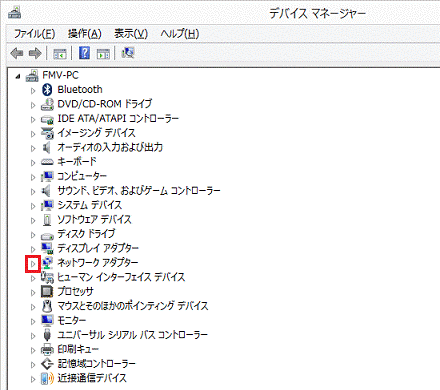
Task: Click the オーディオの入力および出力 speaker icon
Action: tap(46, 147)
